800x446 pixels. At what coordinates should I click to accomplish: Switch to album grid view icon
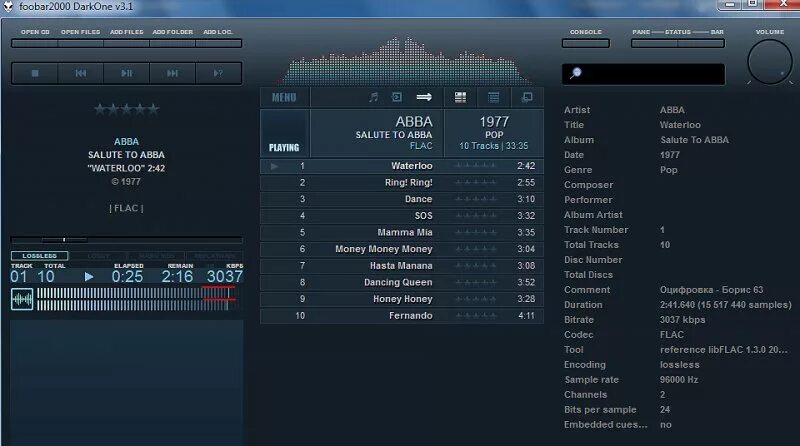click(460, 97)
